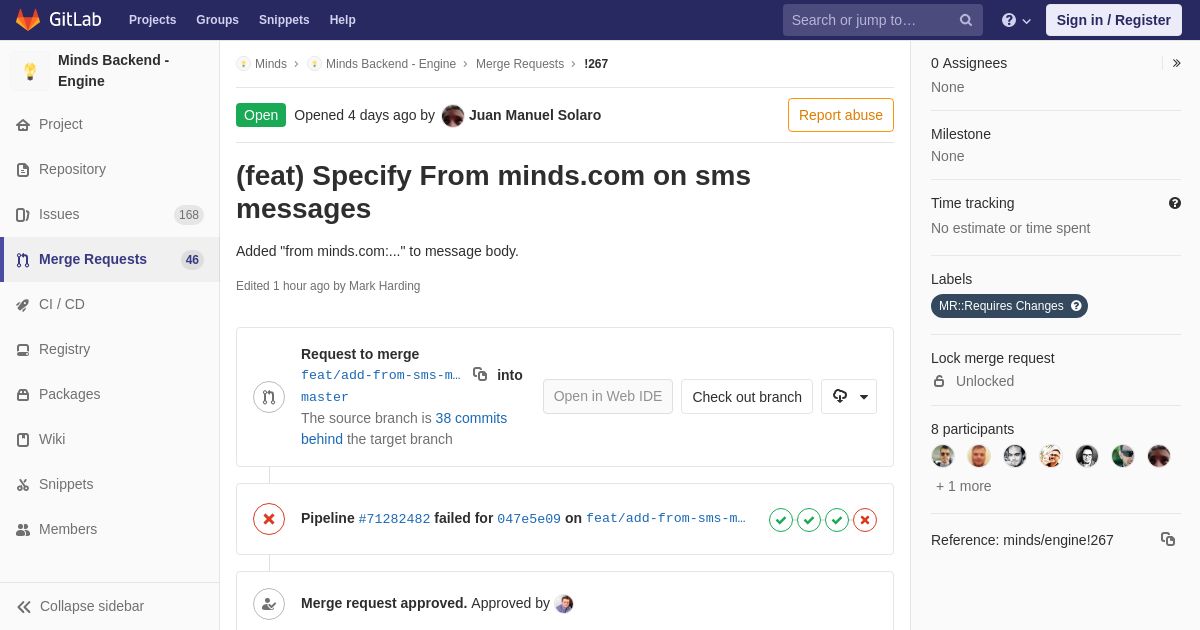Open the download dropdown arrow
This screenshot has height=630, width=1200.
[849, 396]
